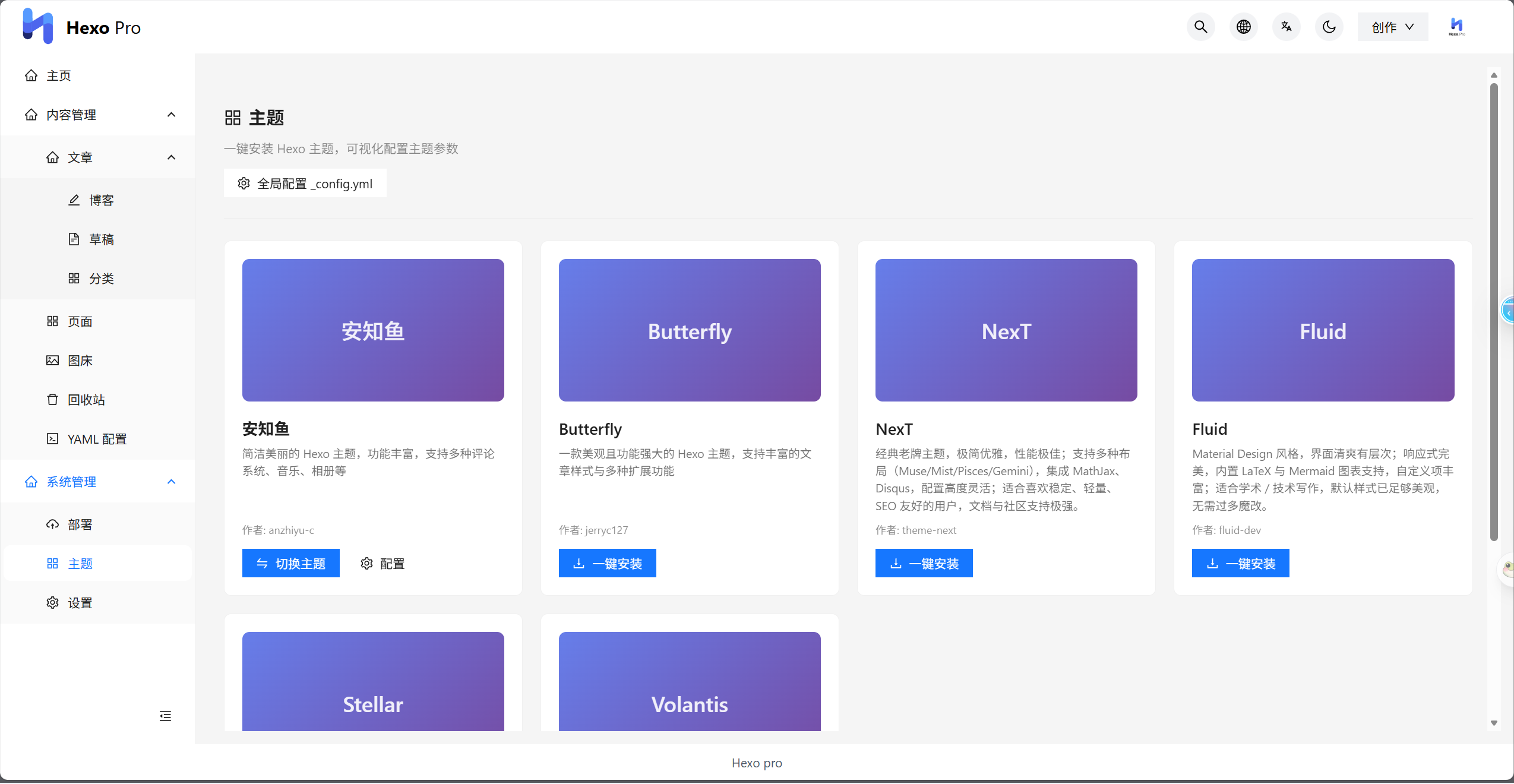Screen dimensions: 1514x784
Task: Click author text 作者: fluid-dev
Action: tap(1227, 530)
